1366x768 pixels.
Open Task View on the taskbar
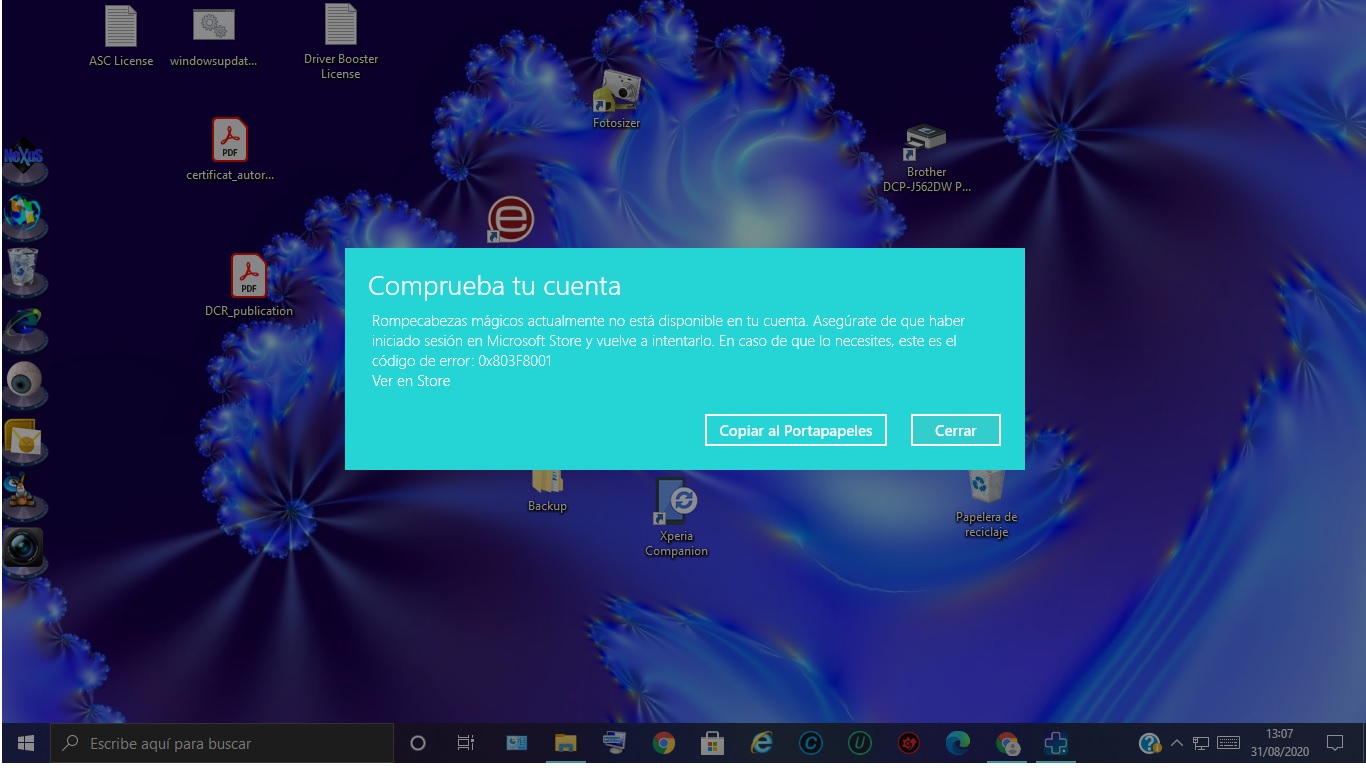pos(466,743)
